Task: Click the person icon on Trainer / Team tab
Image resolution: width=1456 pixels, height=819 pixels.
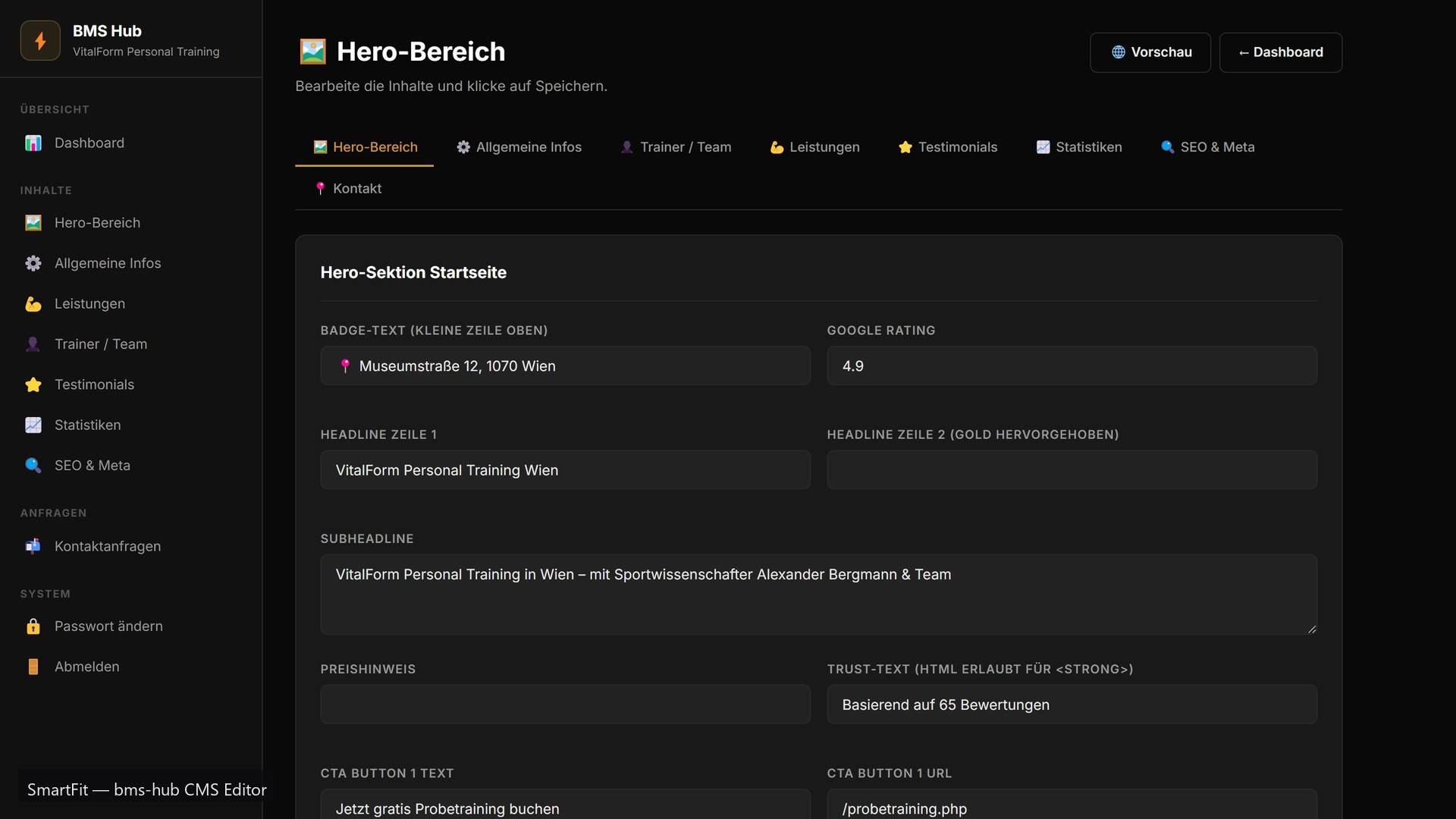Action: [627, 147]
